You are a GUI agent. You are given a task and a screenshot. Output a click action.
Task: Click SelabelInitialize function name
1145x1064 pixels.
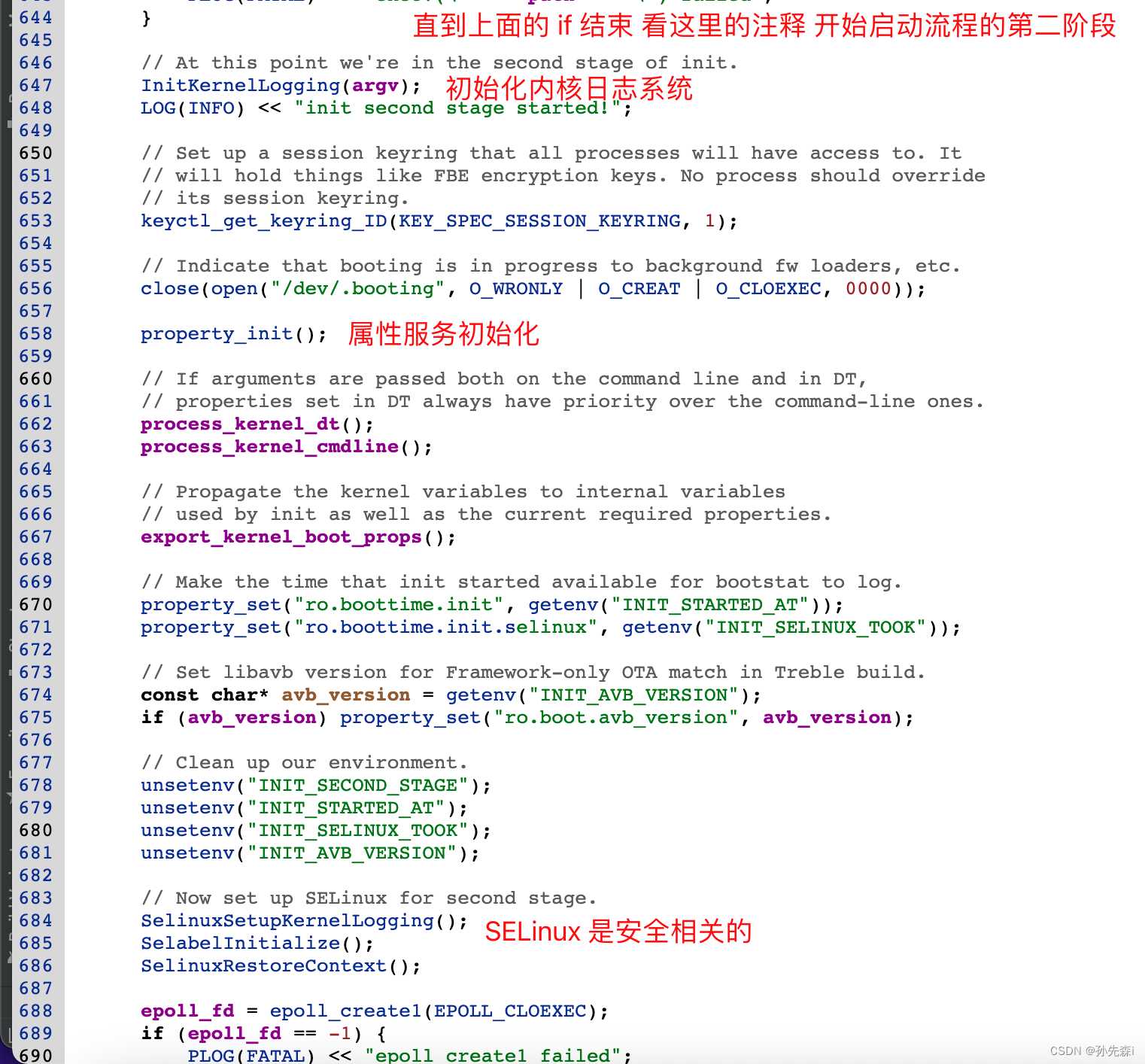pos(240,944)
